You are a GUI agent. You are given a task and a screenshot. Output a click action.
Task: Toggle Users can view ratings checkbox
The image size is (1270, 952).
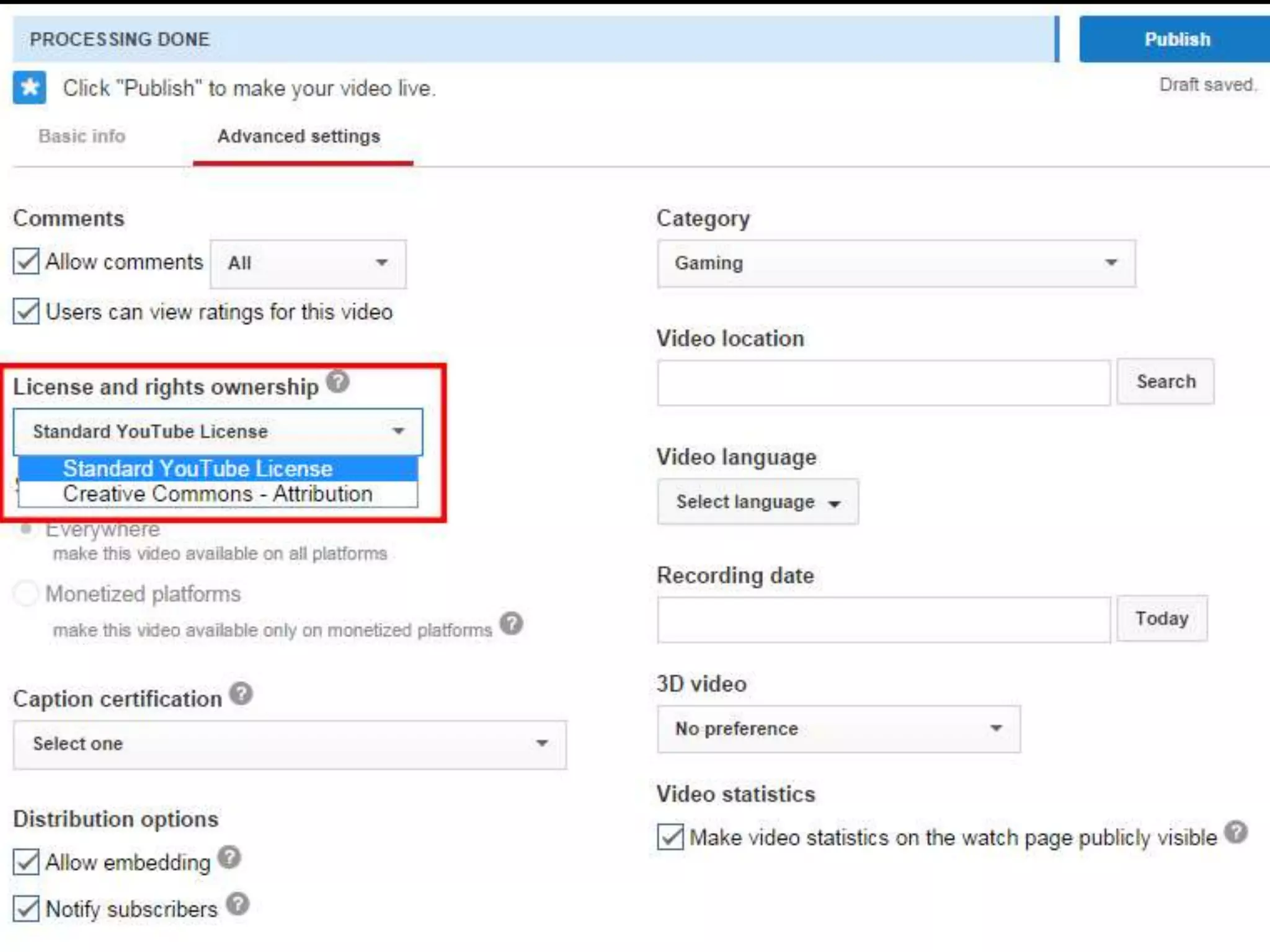click(x=26, y=311)
